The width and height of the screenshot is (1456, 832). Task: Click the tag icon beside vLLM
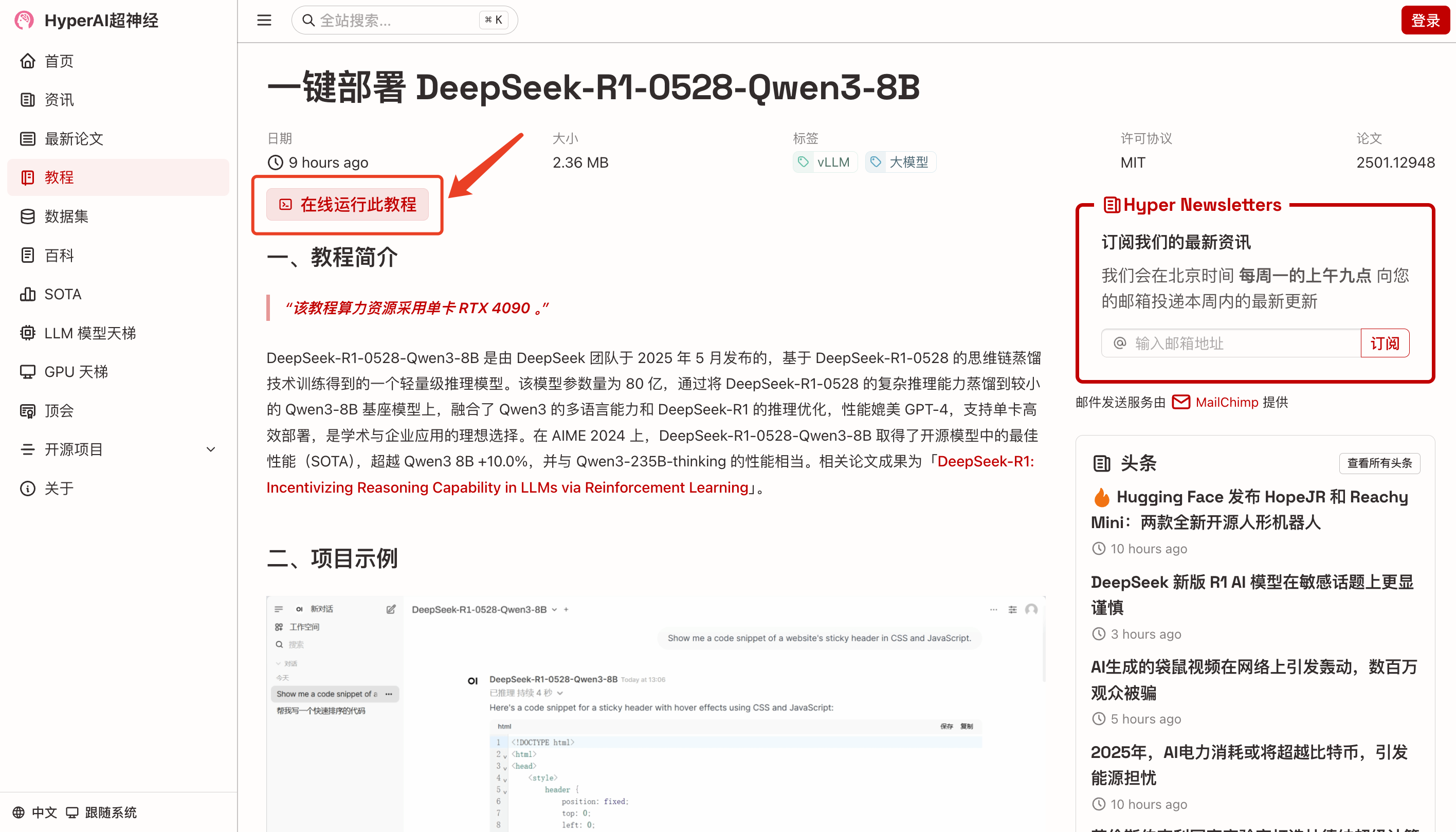[x=803, y=161]
